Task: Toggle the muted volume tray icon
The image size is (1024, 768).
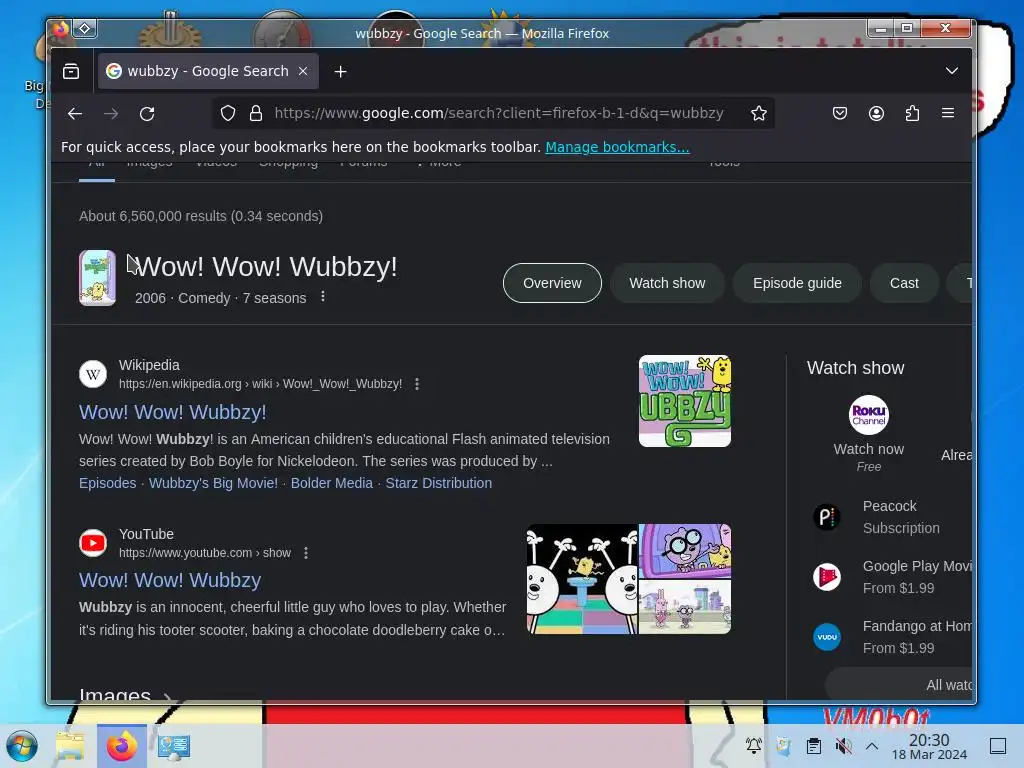Action: [843, 746]
